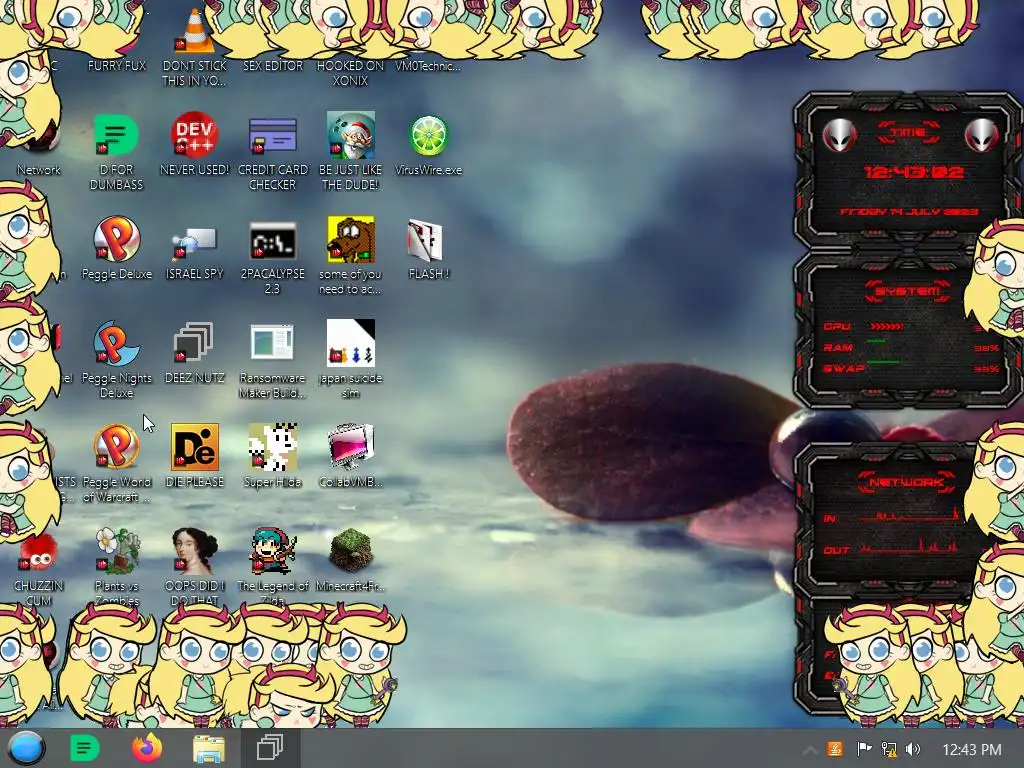
Task: Open ISRAEL SPY desktop icon
Action: tap(194, 243)
